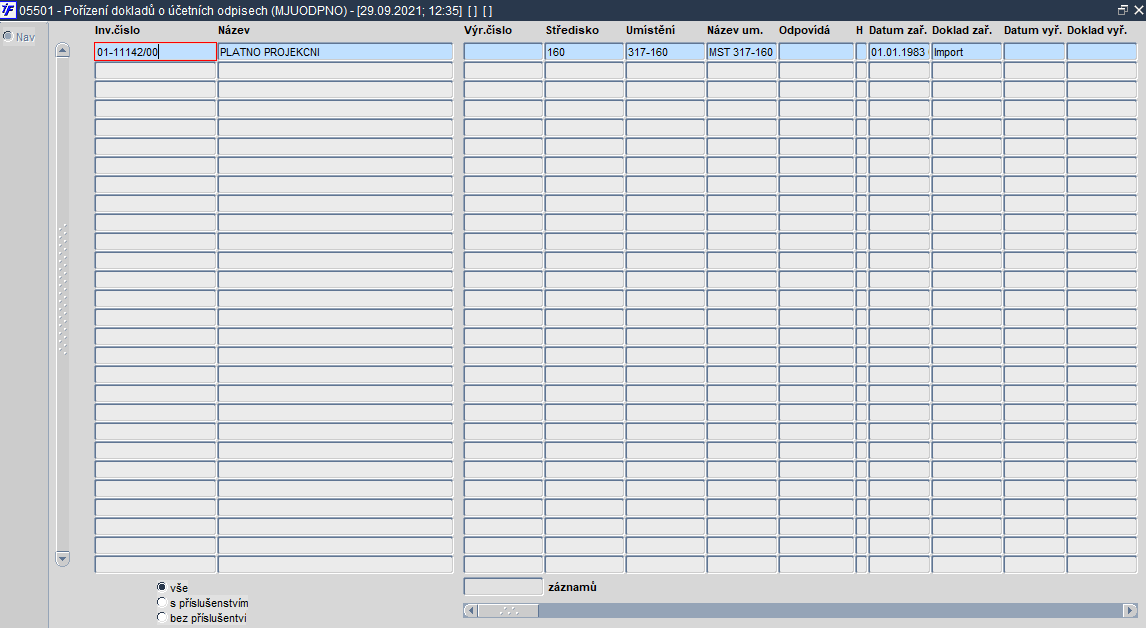The height and width of the screenshot is (628, 1146).
Task: Click the Název field 'PLATNO PROJEKCNI'
Action: tap(335, 52)
